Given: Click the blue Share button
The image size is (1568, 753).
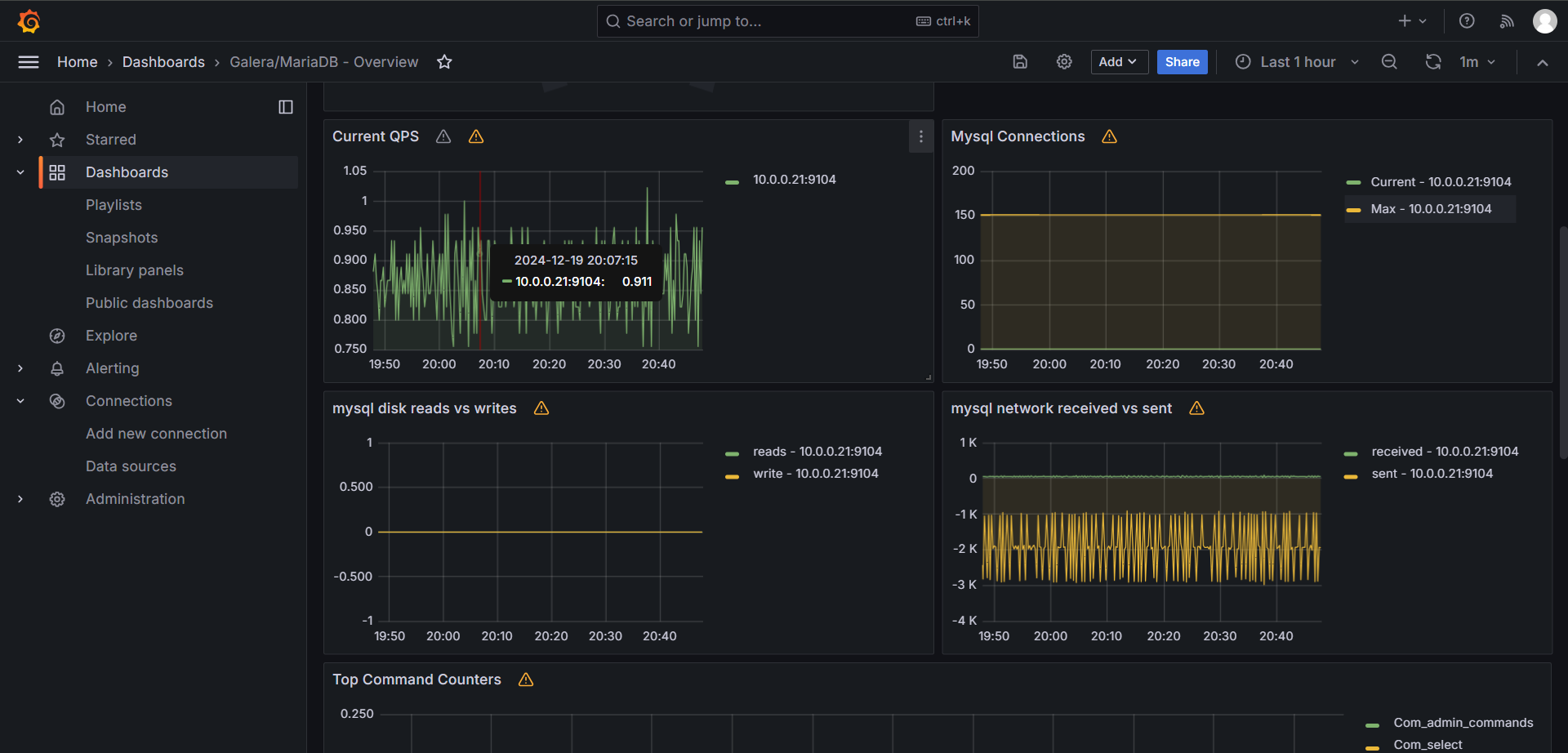Looking at the screenshot, I should [1182, 62].
